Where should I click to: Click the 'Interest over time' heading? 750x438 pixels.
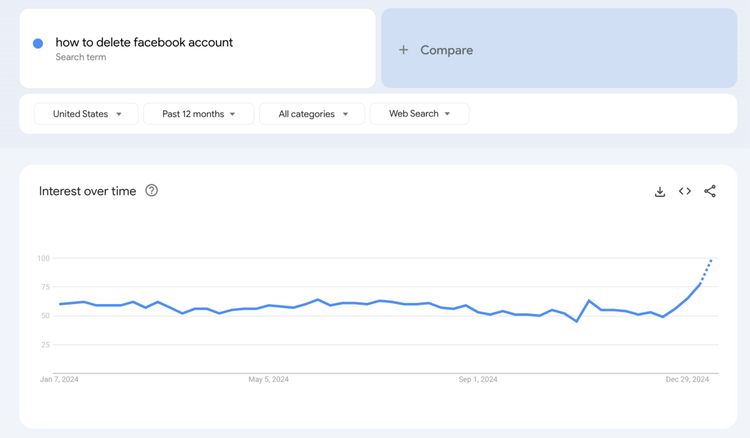tap(87, 191)
